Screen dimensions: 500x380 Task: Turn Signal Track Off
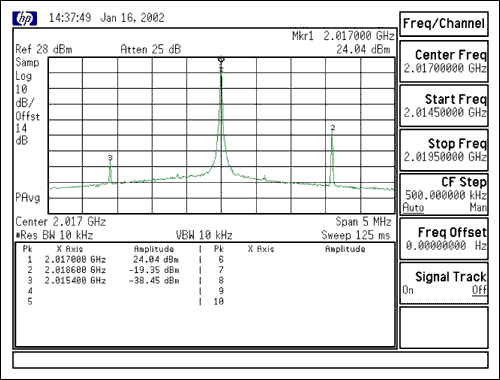coord(479,290)
